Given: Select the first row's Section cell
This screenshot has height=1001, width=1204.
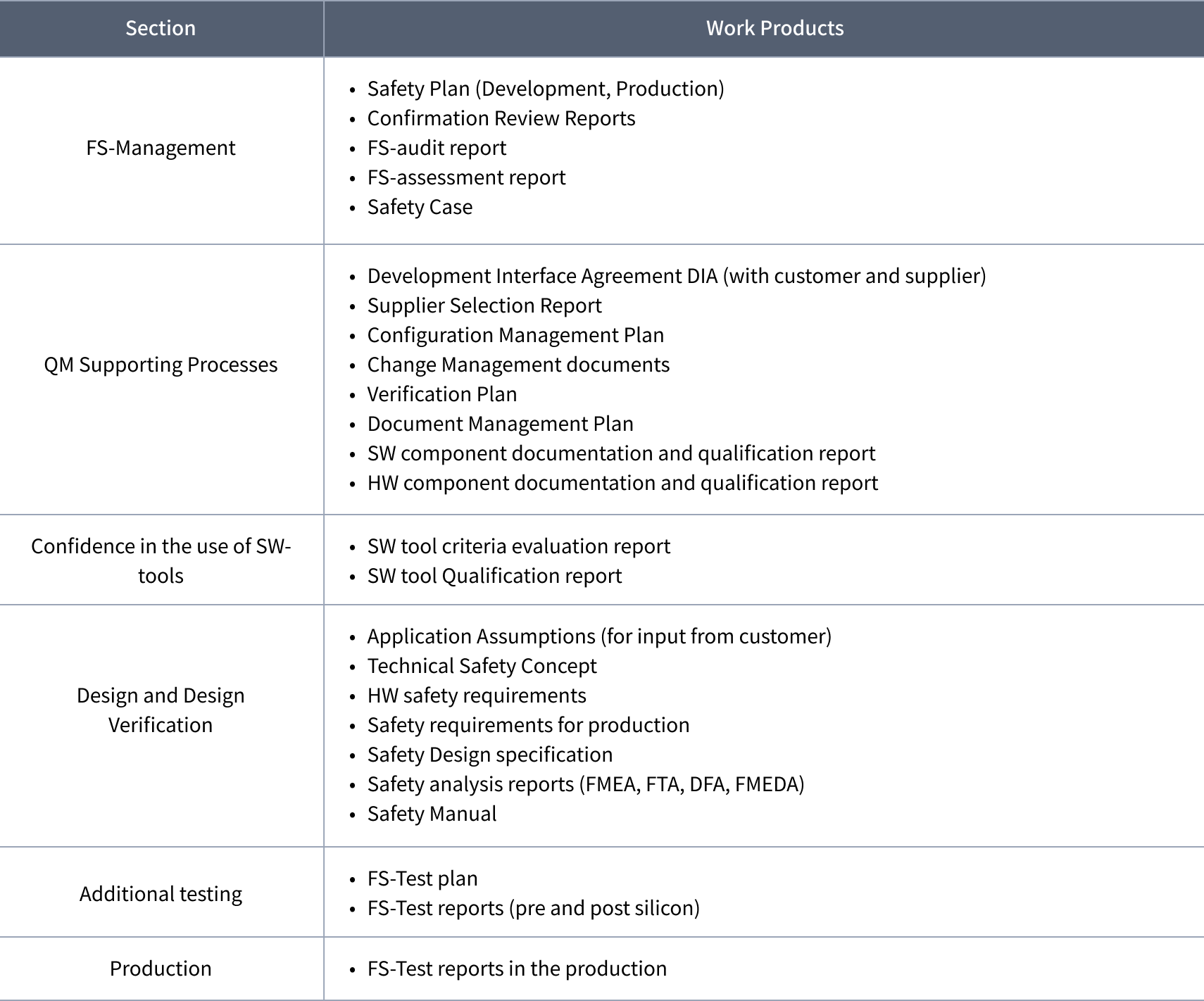Looking at the screenshot, I should (x=161, y=151).
